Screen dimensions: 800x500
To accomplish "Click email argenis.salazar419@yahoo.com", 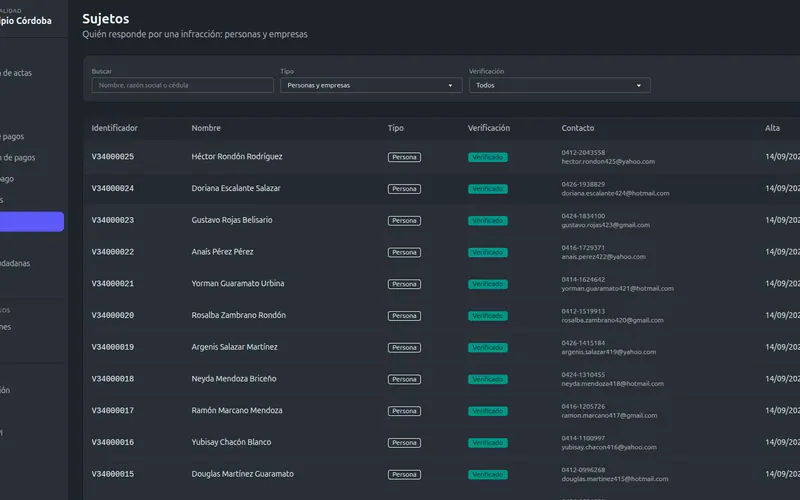I will pyautogui.click(x=609, y=352).
